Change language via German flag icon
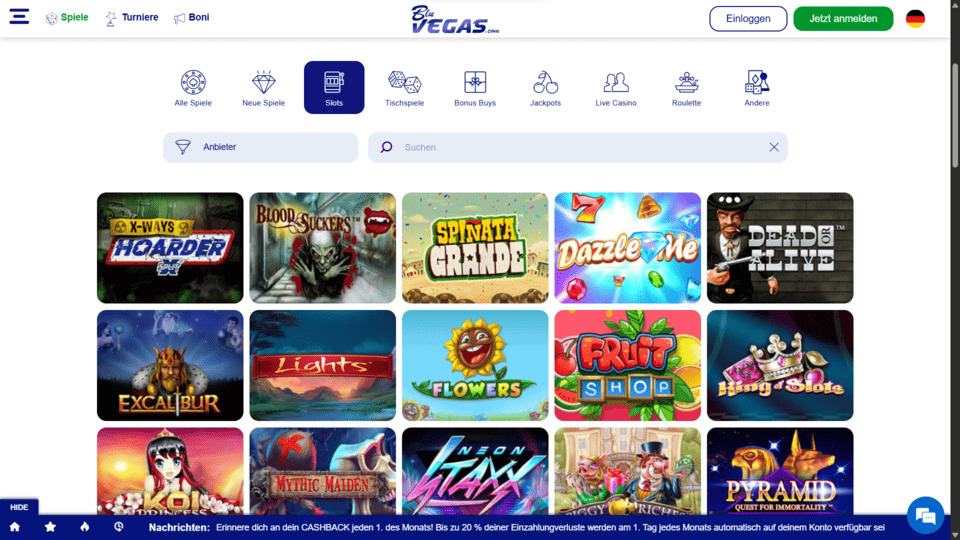960x540 pixels. [915, 18]
